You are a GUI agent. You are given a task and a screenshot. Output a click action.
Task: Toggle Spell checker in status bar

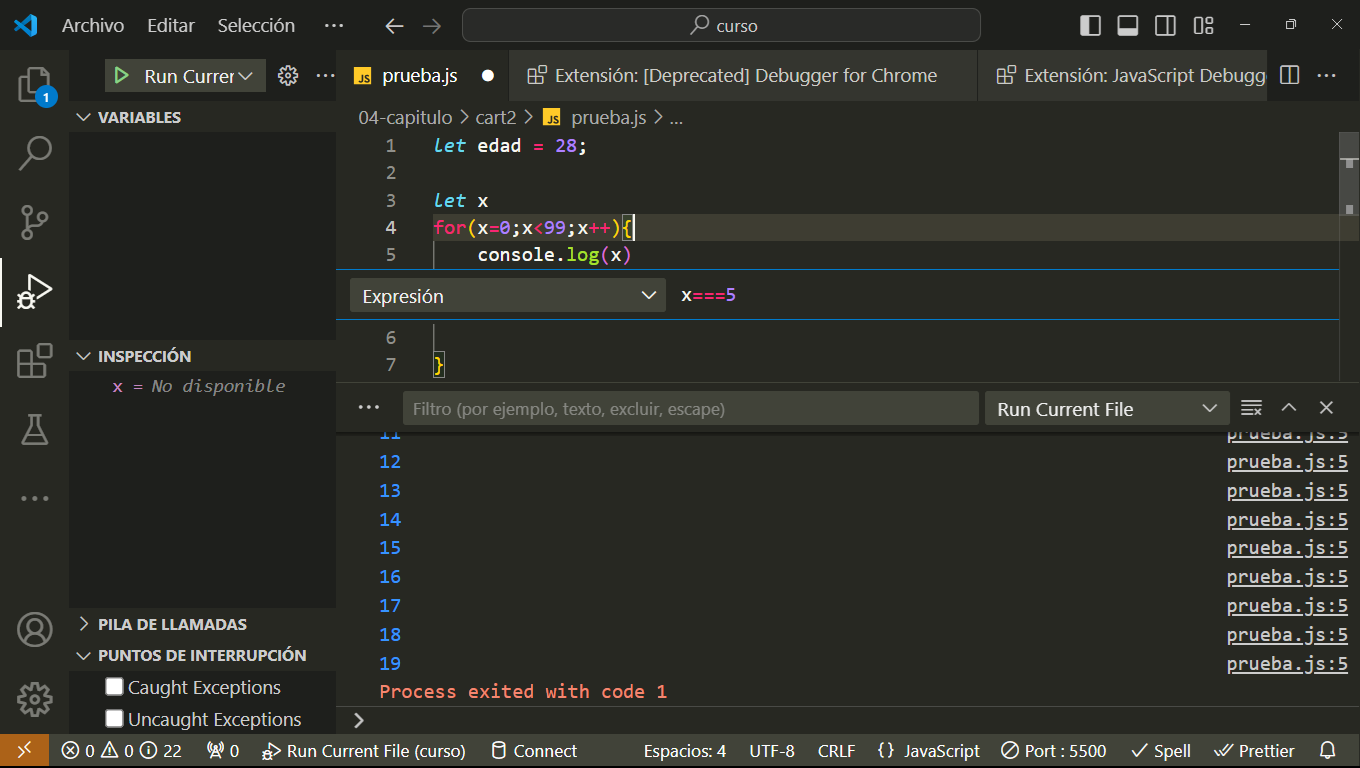click(x=1161, y=751)
